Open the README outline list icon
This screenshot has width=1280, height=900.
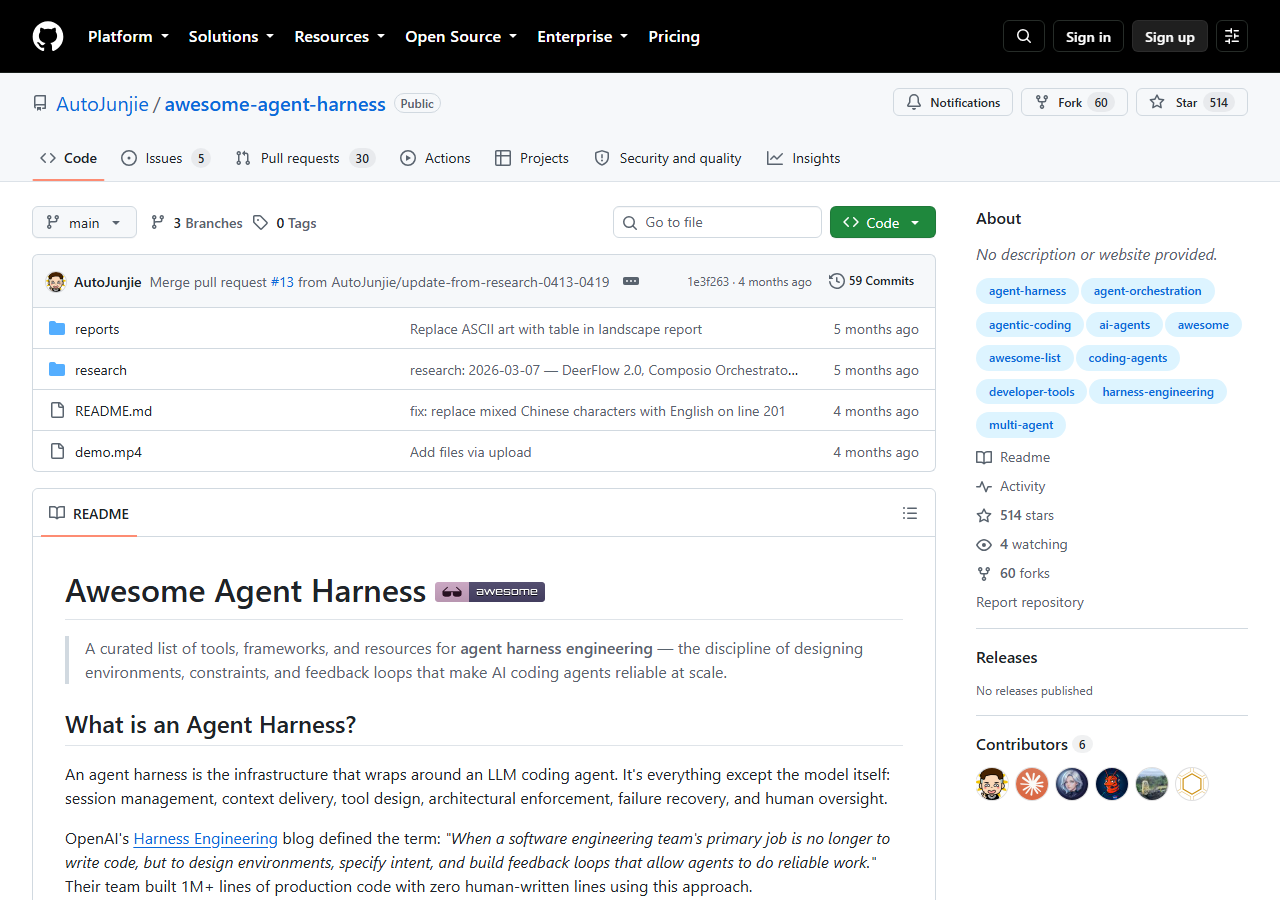coord(910,513)
